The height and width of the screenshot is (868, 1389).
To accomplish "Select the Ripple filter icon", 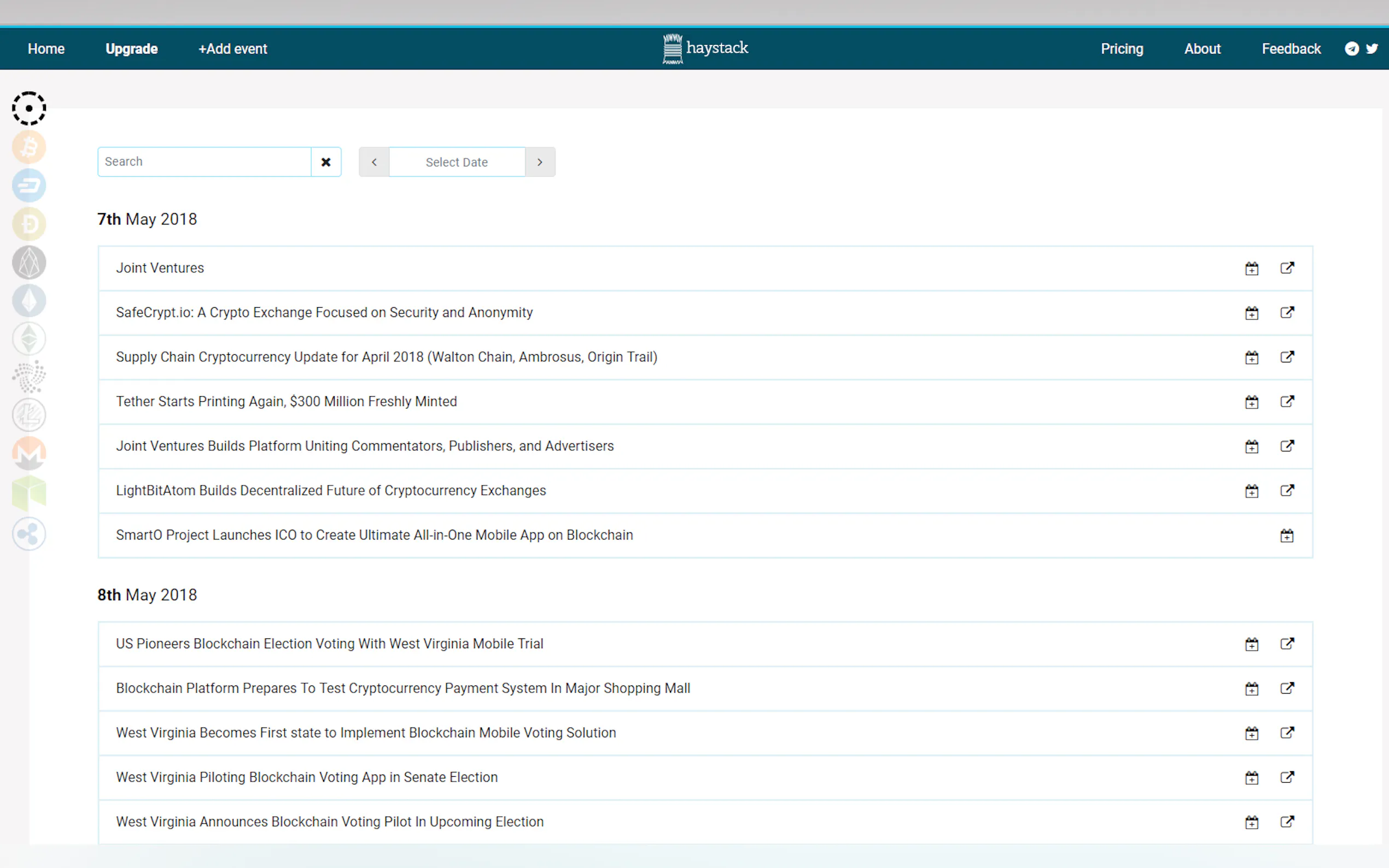I will (29, 534).
